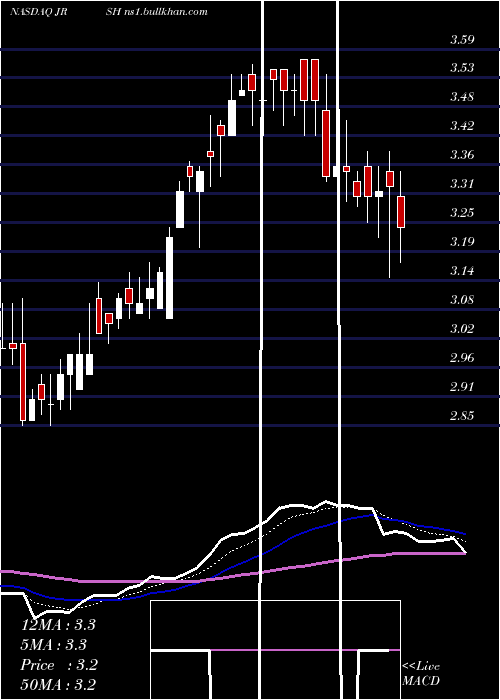Click the 3.36 price axis label

(x=462, y=155)
